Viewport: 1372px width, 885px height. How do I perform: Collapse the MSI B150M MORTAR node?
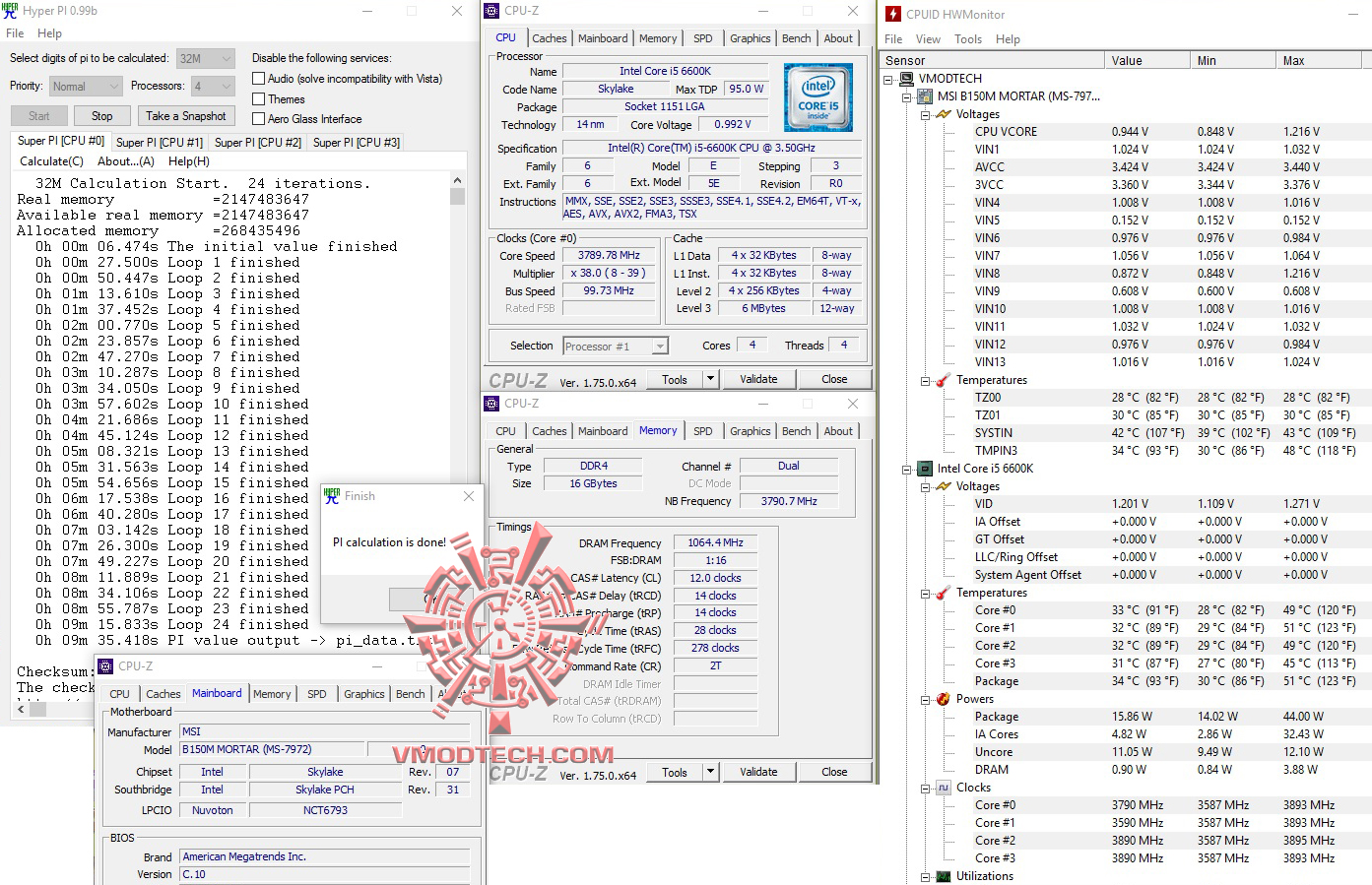pyautogui.click(x=907, y=96)
